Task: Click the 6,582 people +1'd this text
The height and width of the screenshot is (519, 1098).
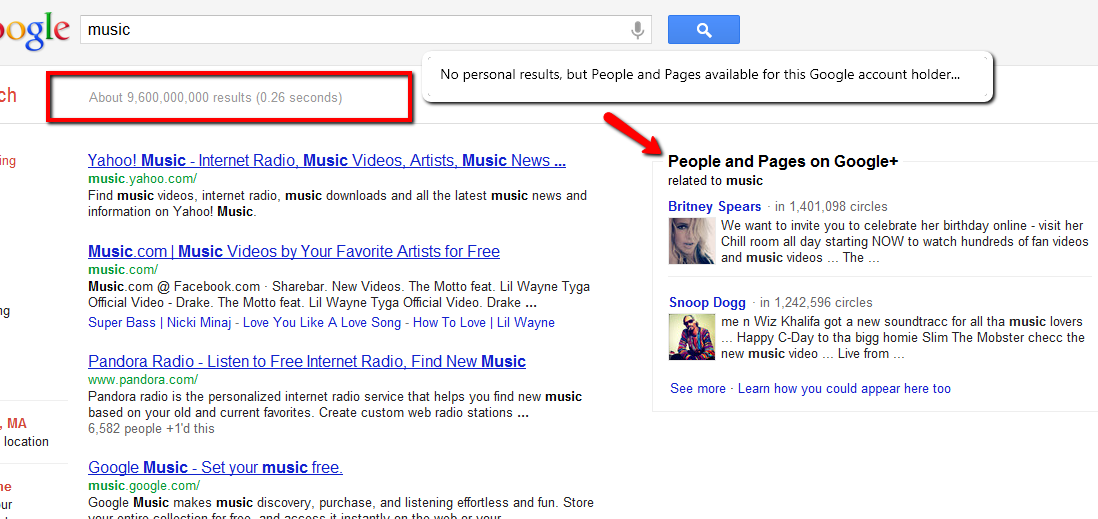Action: pyautogui.click(x=151, y=428)
